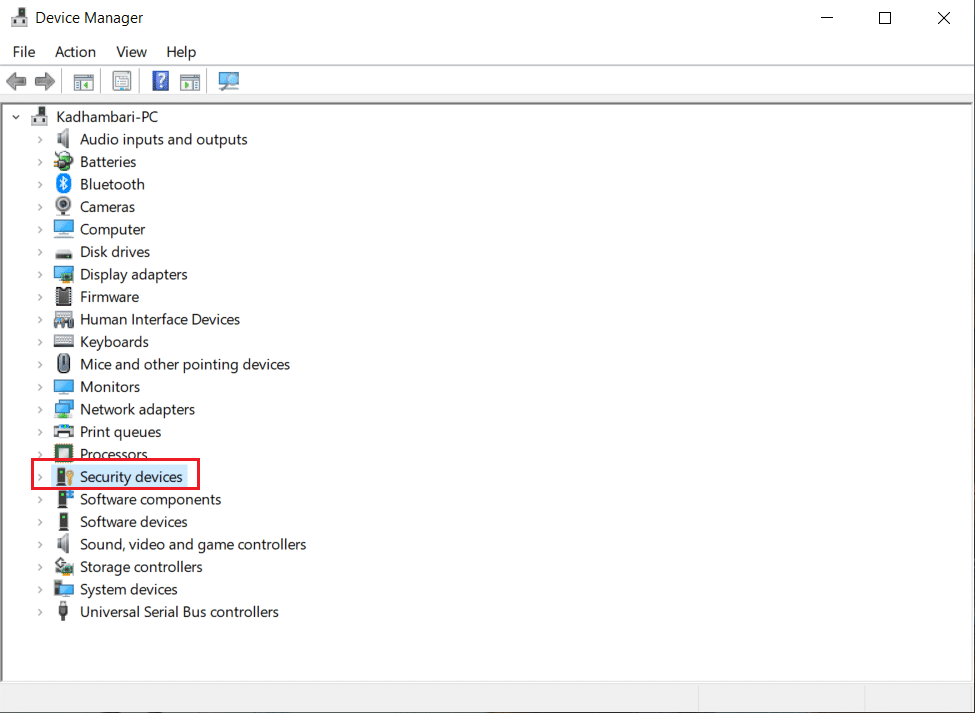Open the File menu
Screen dimensions: 975x713
24,52
